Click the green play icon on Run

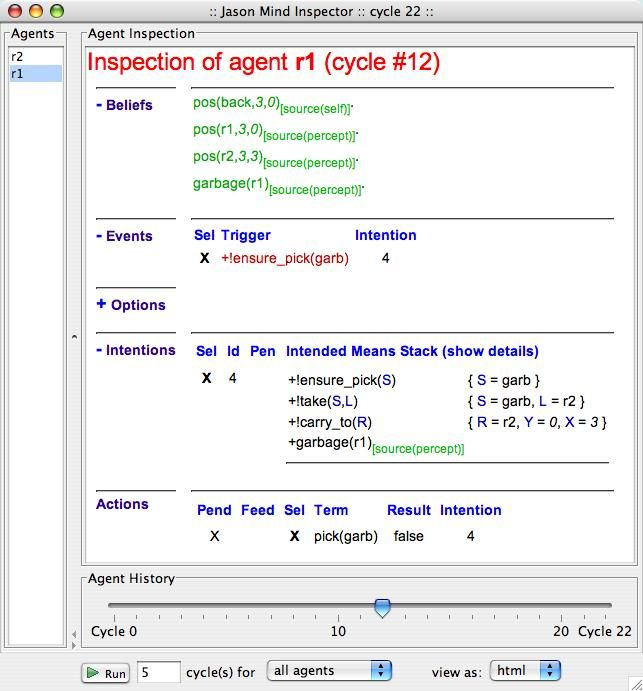[92, 672]
